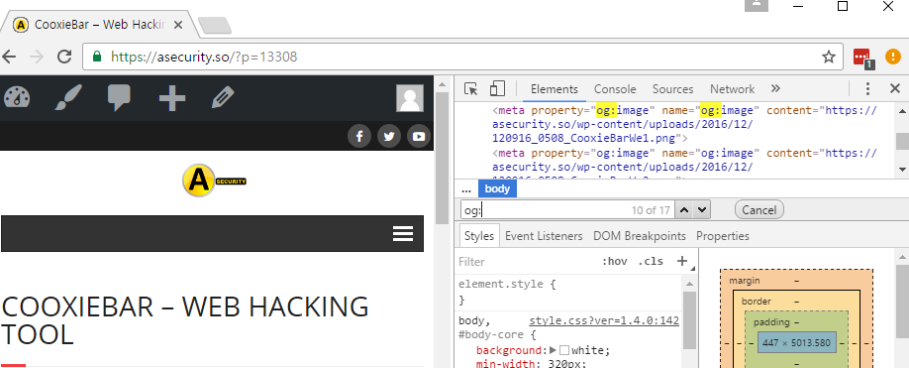Click the pencil Edit Post icon
Screen dimensions: 909x368
click(x=223, y=97)
